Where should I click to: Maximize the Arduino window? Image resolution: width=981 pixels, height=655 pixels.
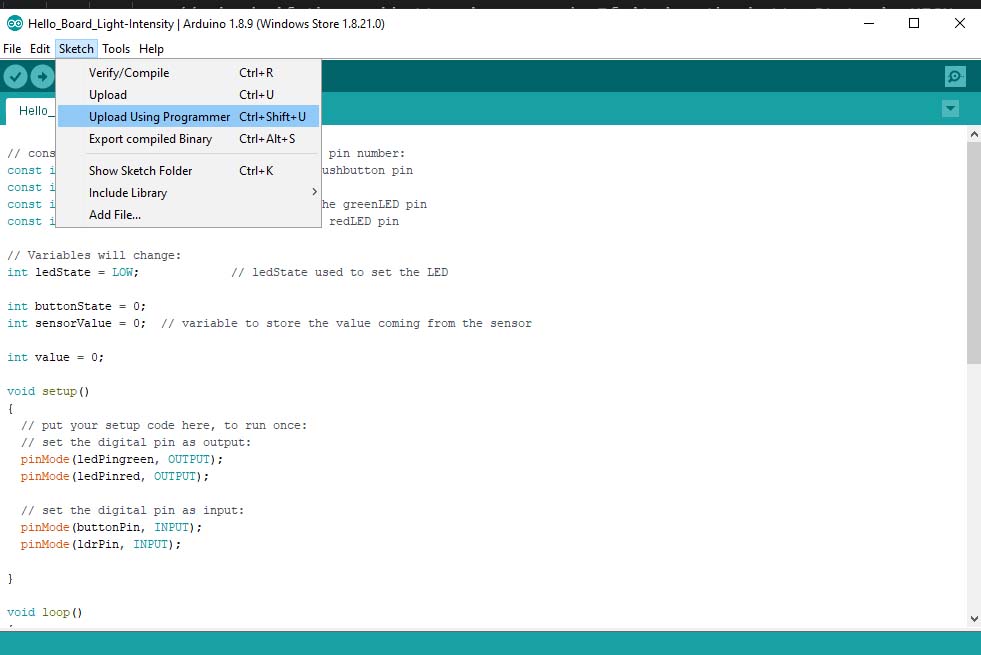[914, 24]
